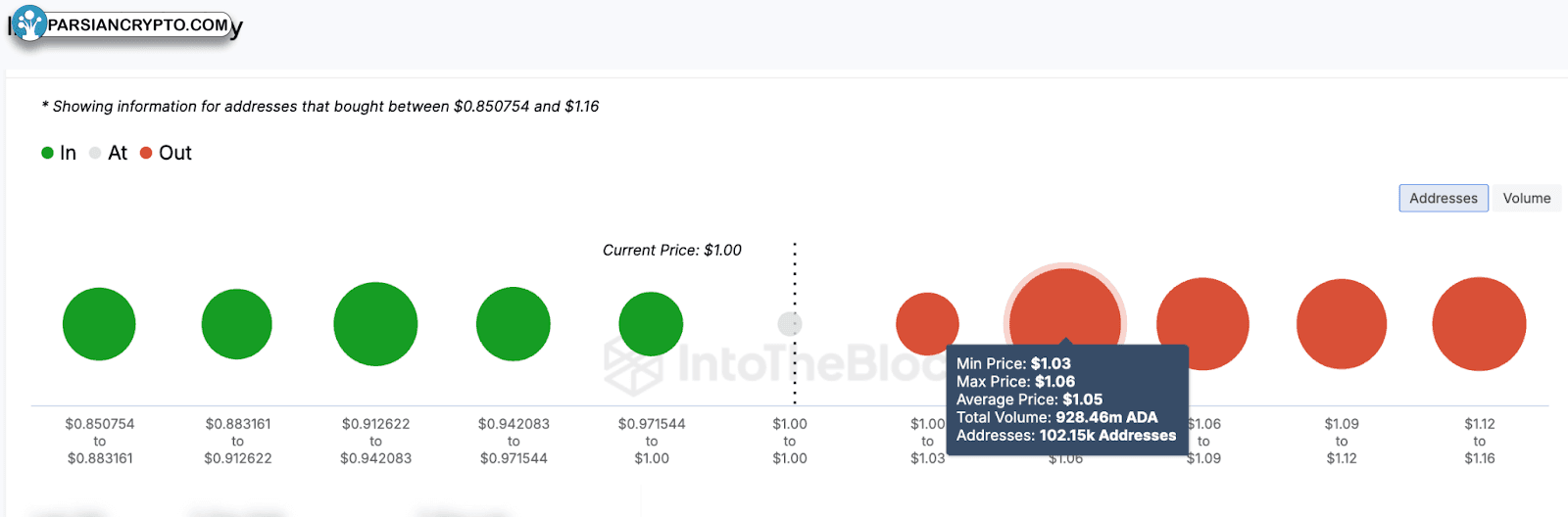Select the red bubble for $1.12 to $1.16
The image size is (1568, 517).
[x=1480, y=324]
